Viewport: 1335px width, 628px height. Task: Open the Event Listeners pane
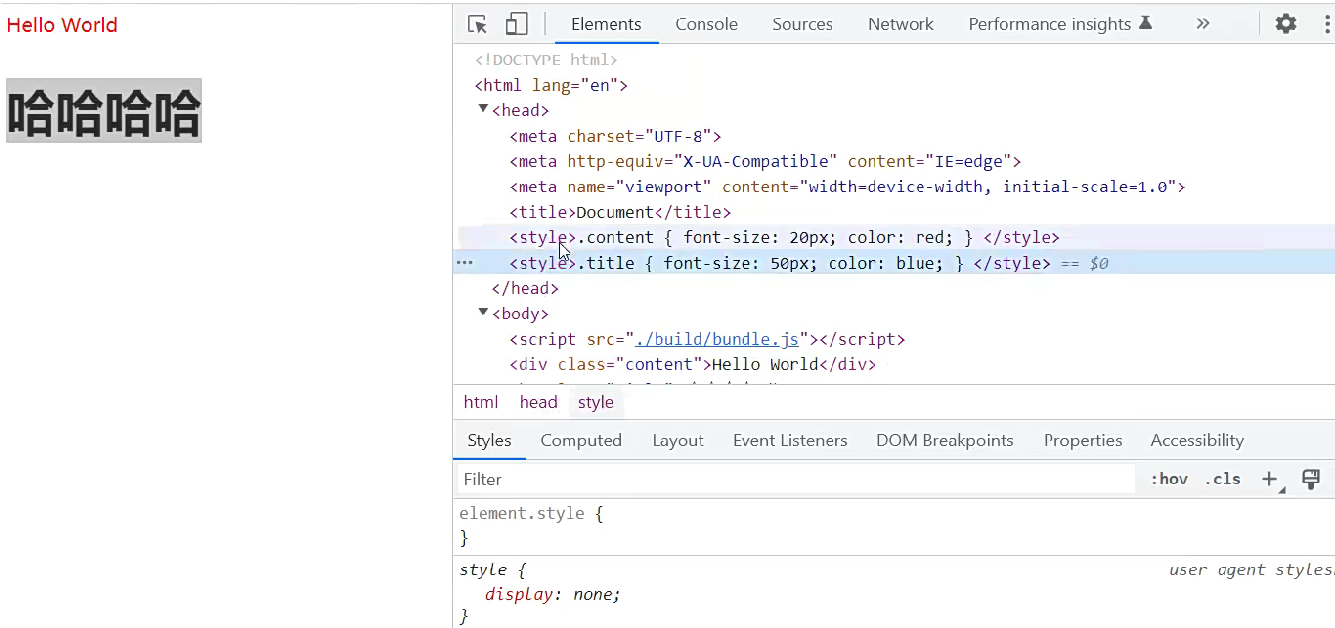coord(790,440)
